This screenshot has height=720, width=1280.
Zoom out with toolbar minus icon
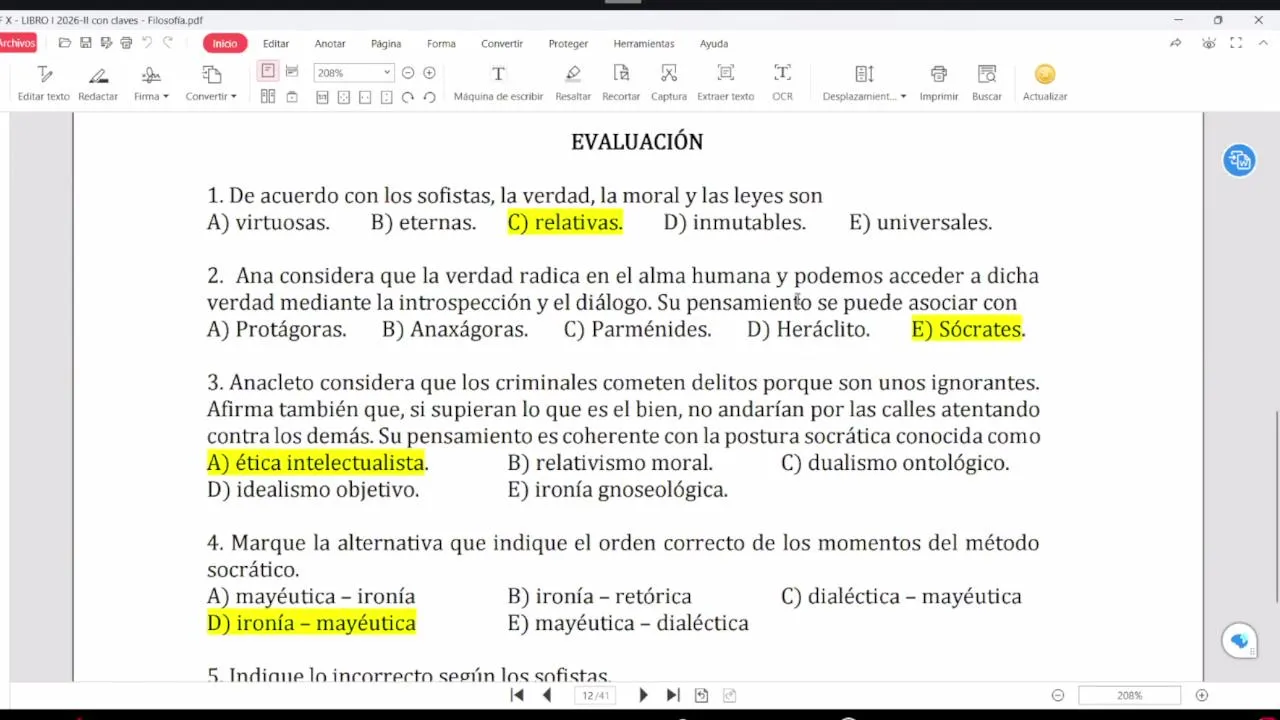click(408, 73)
